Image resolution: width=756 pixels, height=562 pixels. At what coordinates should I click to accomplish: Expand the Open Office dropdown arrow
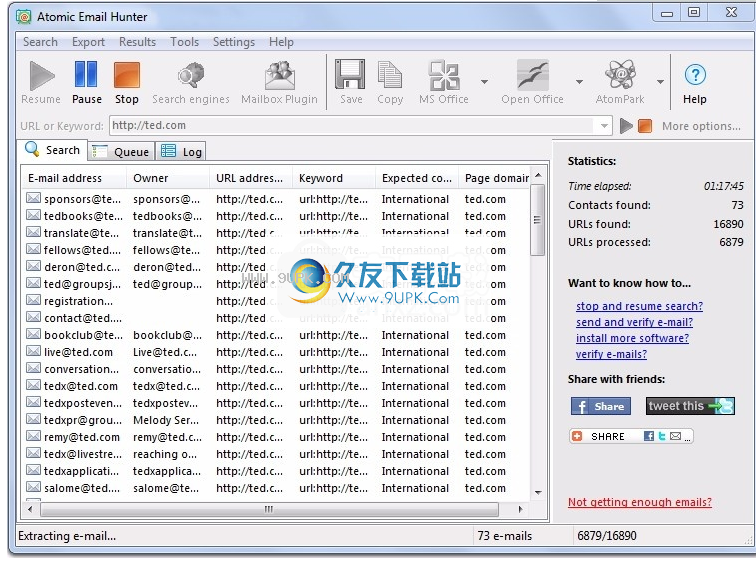pyautogui.click(x=579, y=82)
